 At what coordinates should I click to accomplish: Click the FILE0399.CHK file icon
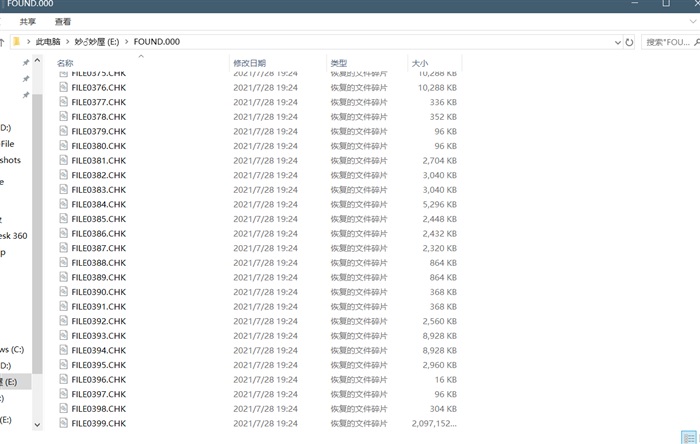(63, 424)
